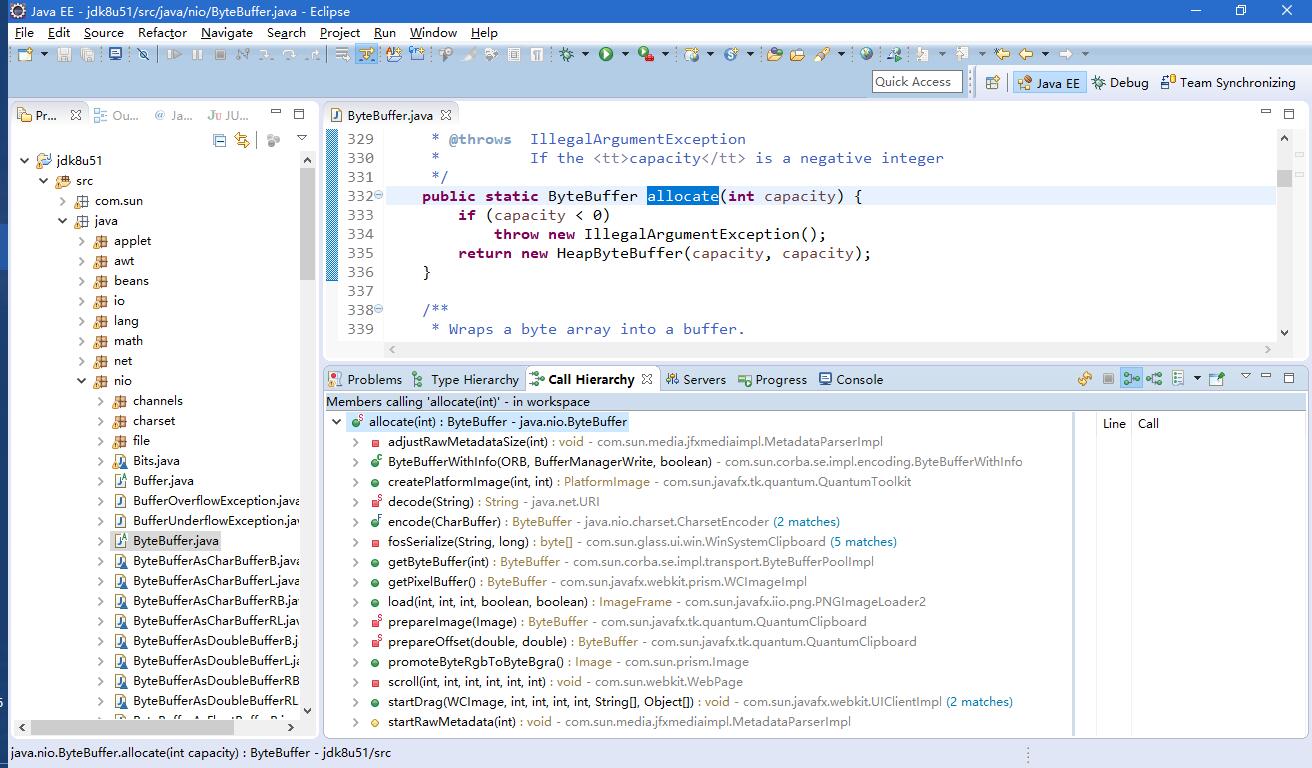Click the Pin Call Hierarchy view icon
This screenshot has width=1312, height=768.
[1217, 378]
